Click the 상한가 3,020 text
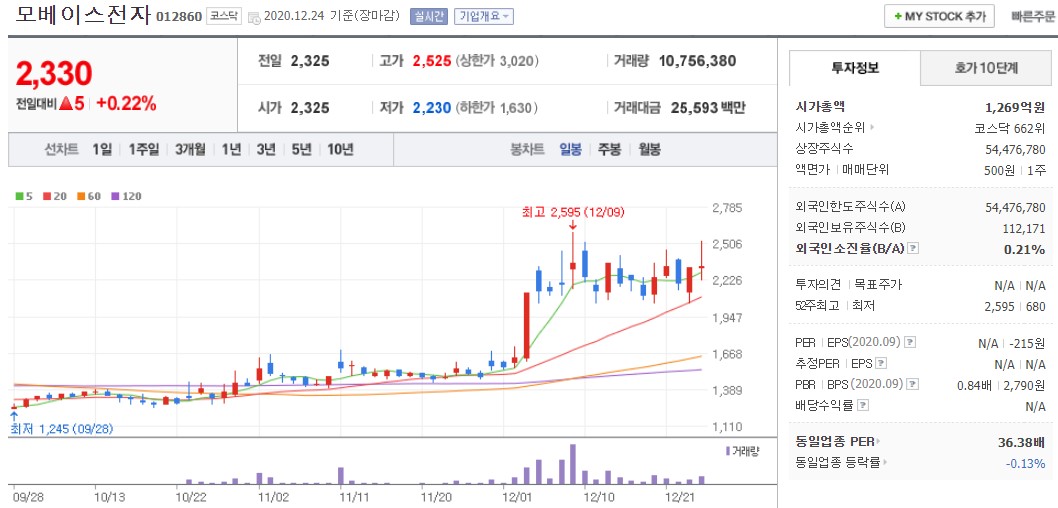This screenshot has width=1058, height=508. point(498,61)
